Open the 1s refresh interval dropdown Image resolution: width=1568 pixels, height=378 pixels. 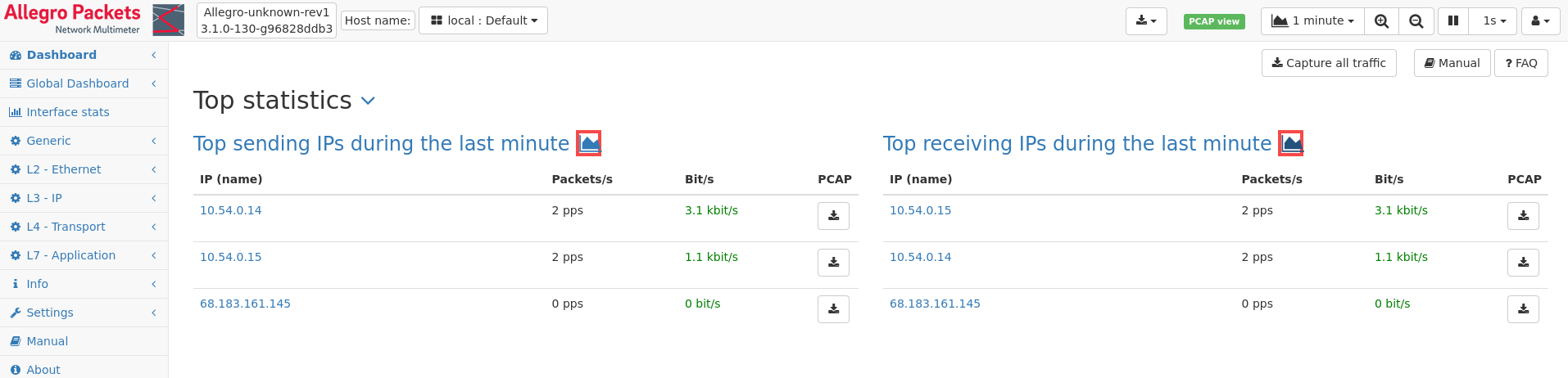point(1494,21)
